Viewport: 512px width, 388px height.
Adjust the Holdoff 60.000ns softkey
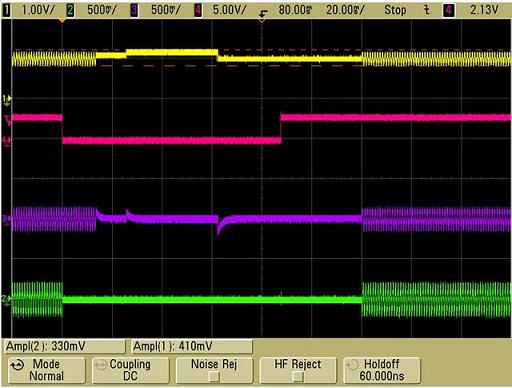(x=382, y=370)
